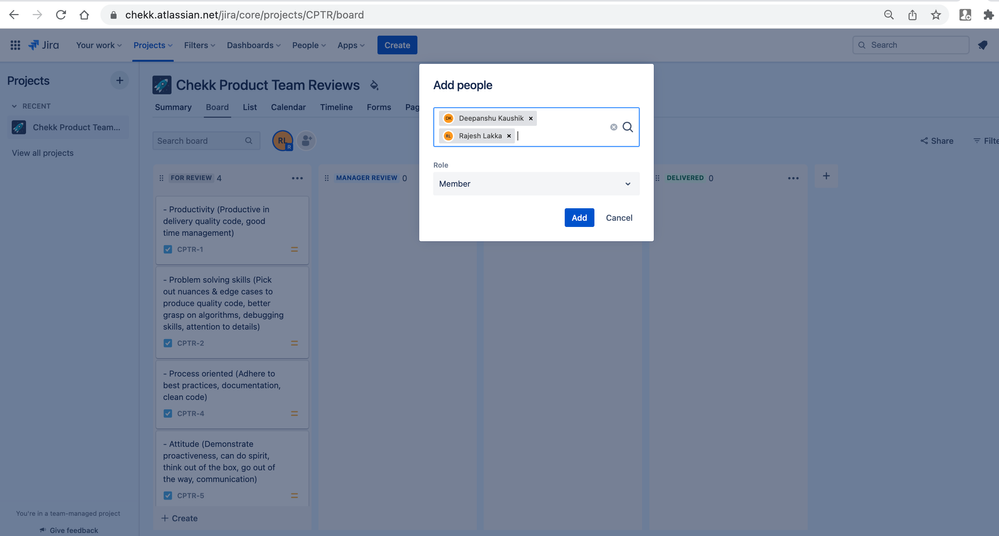
Task: Click the Jira logo
Action: [43, 45]
